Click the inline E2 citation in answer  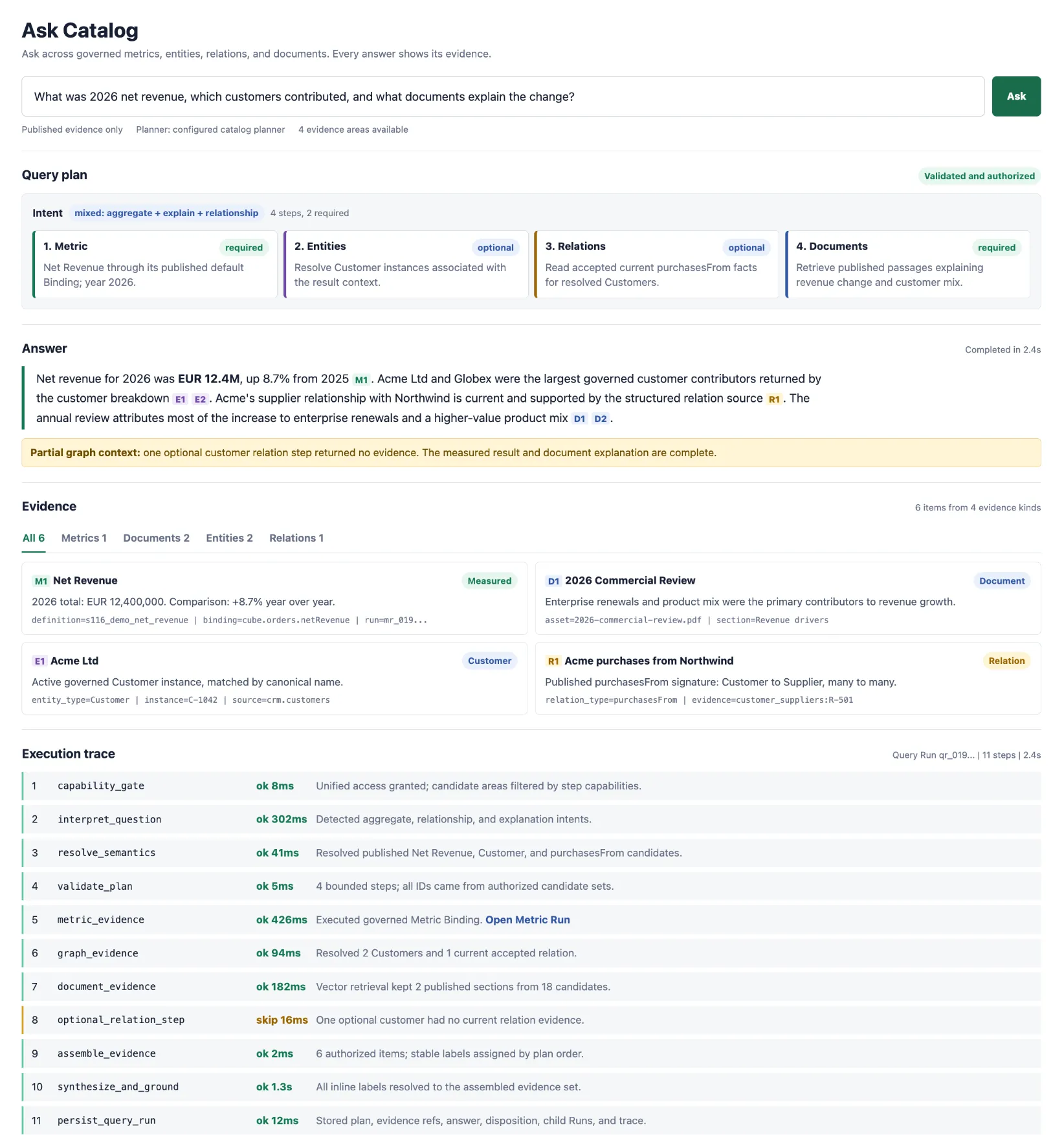click(x=200, y=399)
